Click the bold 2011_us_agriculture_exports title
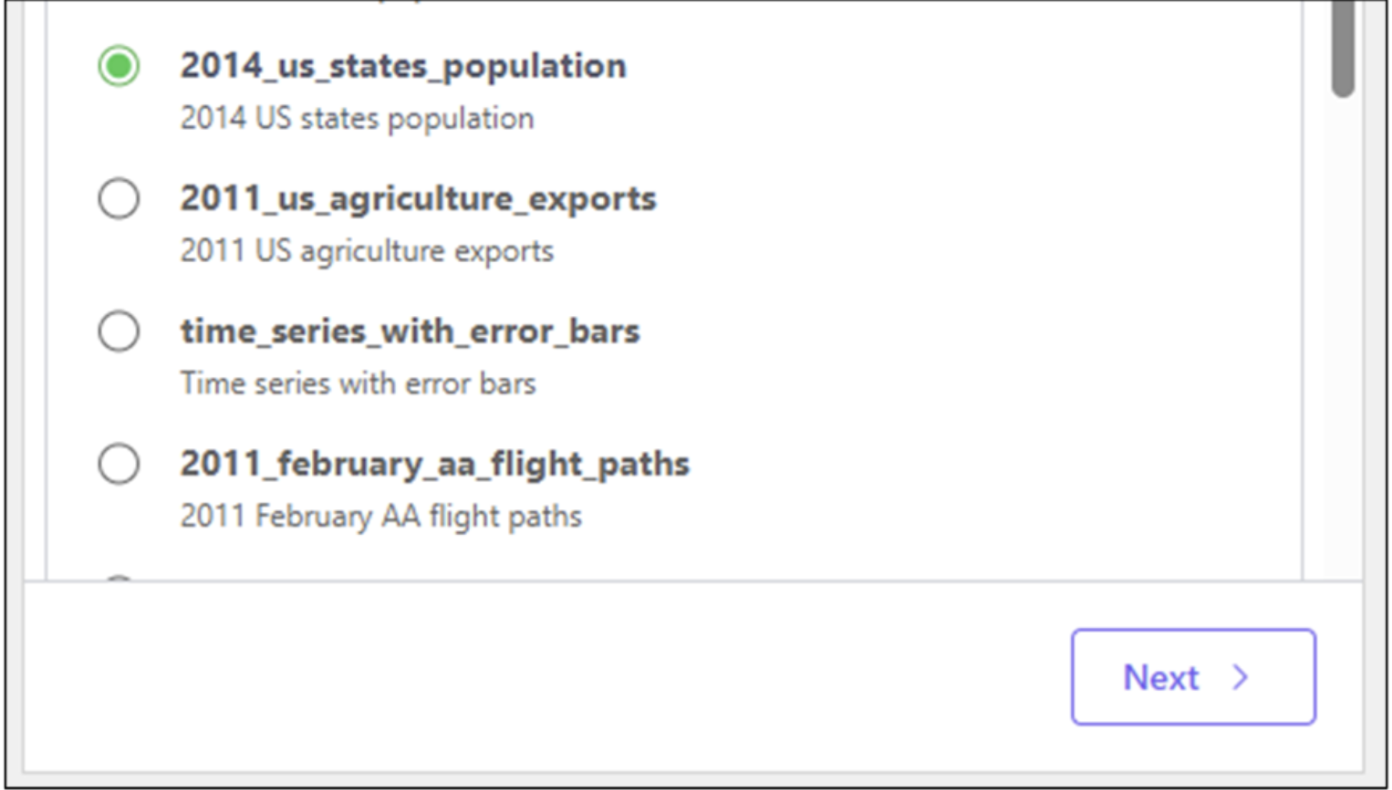The height and width of the screenshot is (790, 1392). [418, 198]
